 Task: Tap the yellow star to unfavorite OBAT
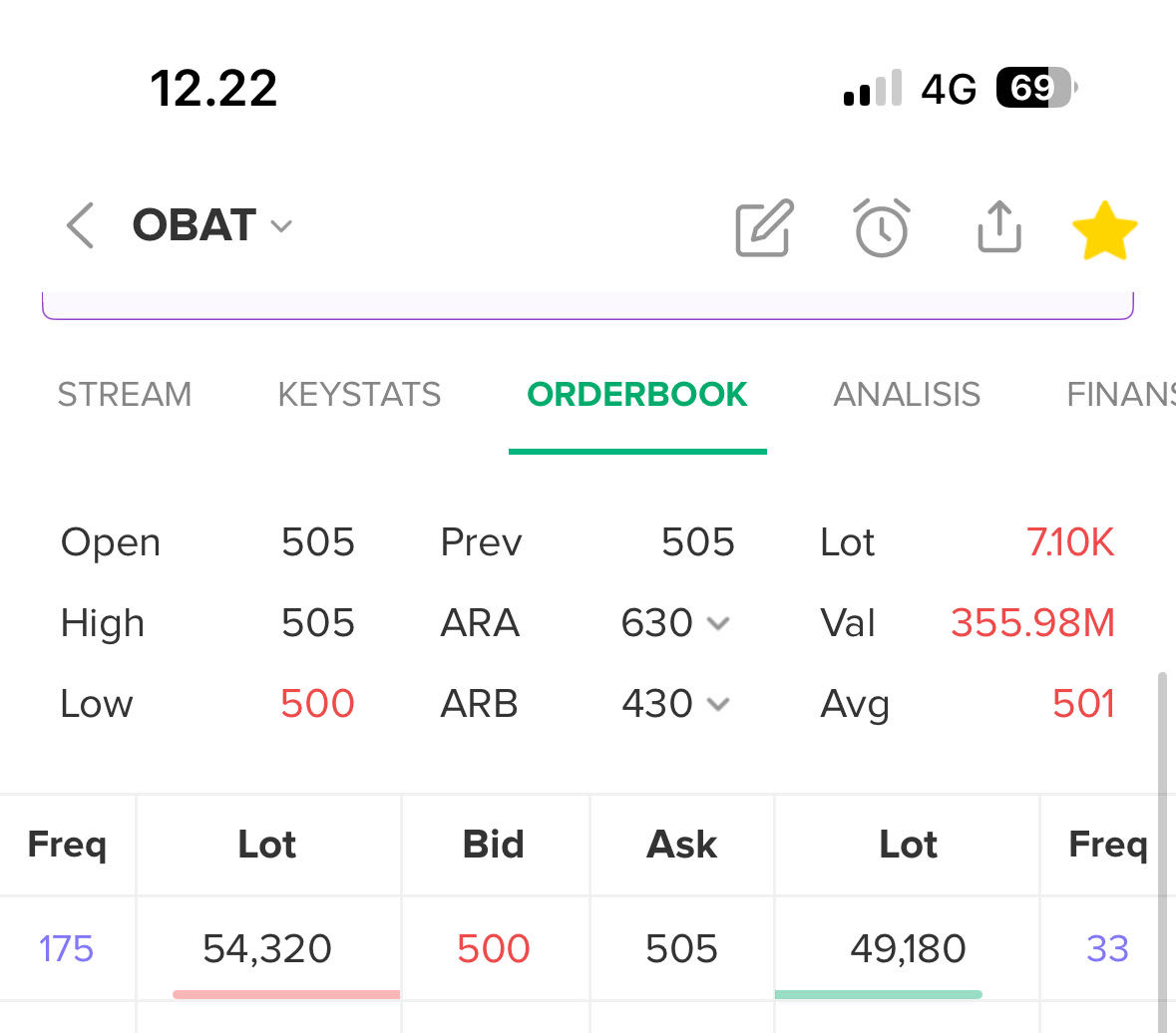point(1104,227)
